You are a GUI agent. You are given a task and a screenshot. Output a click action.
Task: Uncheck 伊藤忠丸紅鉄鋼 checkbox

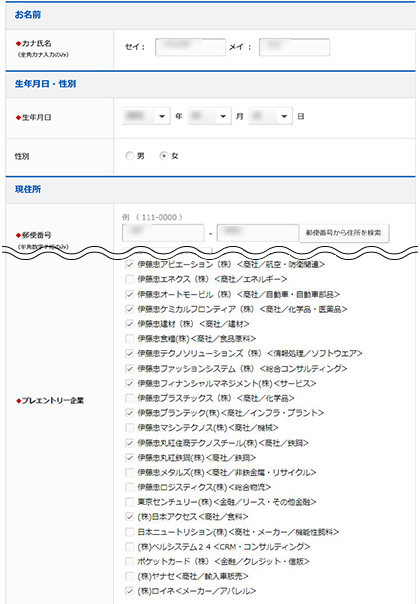pos(130,458)
